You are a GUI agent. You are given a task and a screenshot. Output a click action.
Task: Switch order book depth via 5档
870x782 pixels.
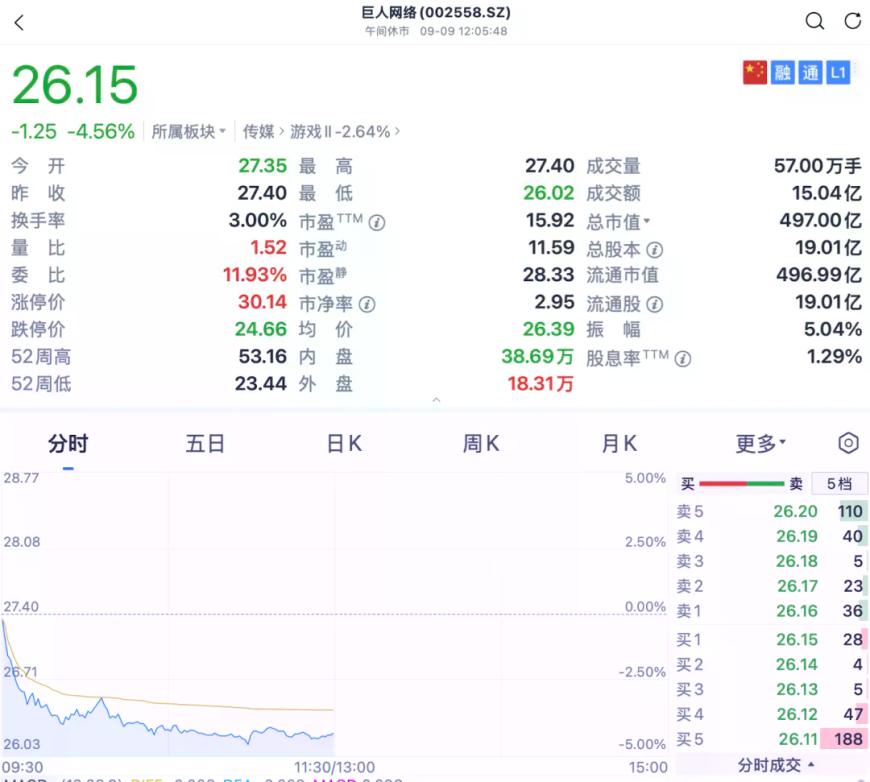(839, 483)
